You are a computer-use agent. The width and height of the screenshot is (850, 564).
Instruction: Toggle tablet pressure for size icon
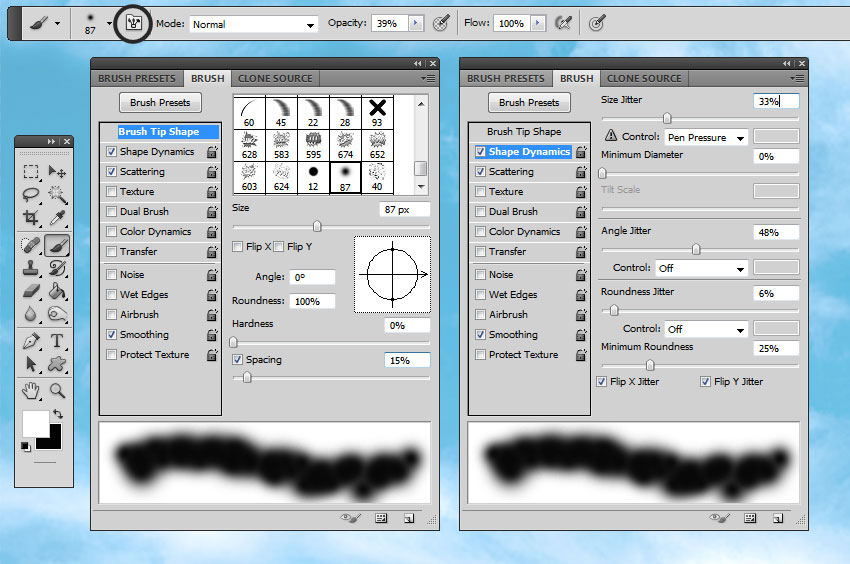point(596,23)
